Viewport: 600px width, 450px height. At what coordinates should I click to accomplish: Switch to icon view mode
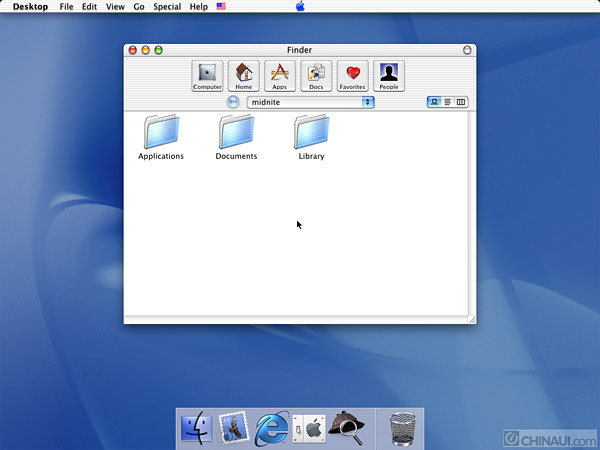434,102
